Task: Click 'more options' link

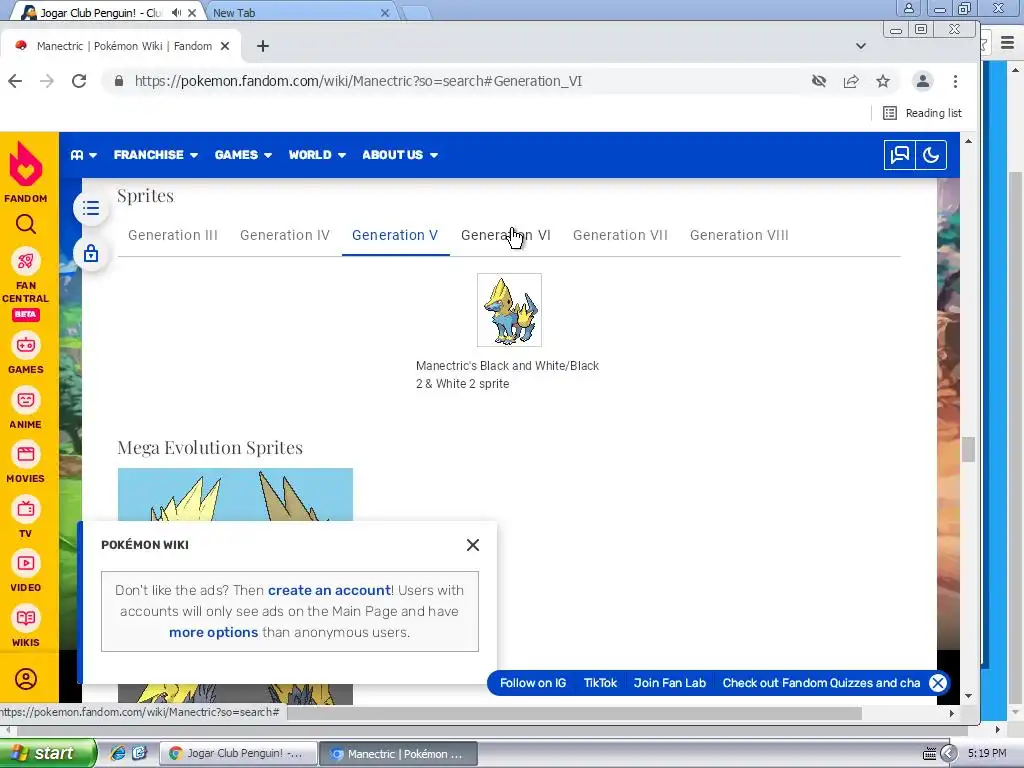Action: [214, 632]
